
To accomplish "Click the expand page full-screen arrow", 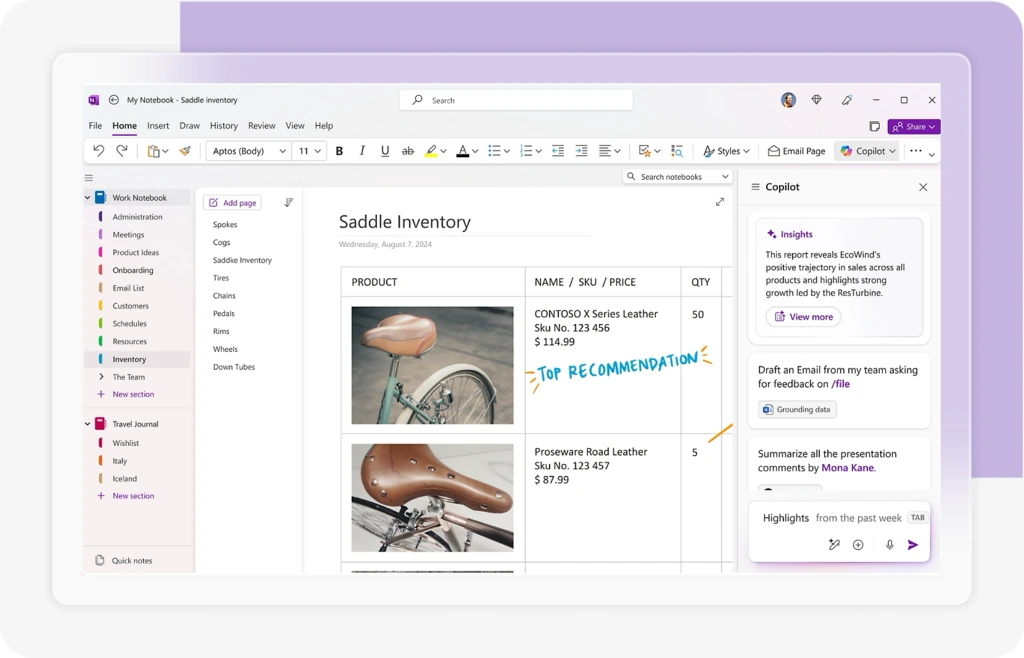I will click(720, 202).
